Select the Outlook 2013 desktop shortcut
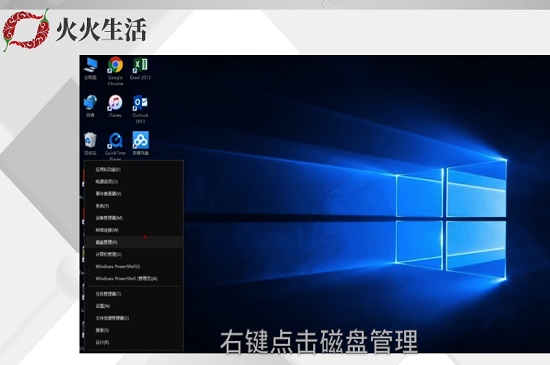550x365 pixels. pyautogui.click(x=140, y=109)
